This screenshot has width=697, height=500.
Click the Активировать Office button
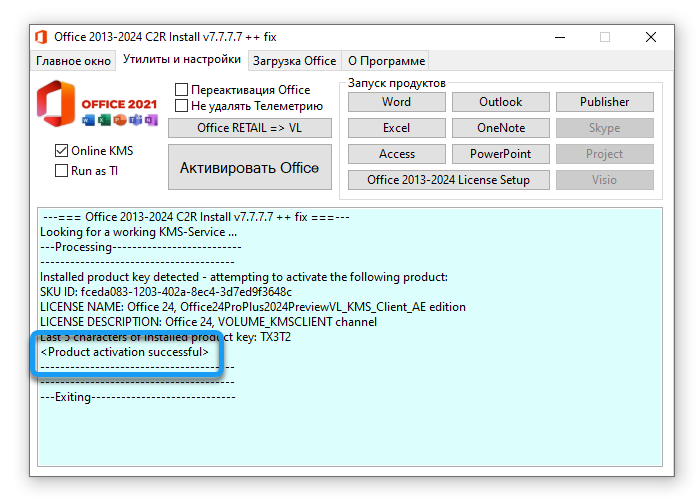[250, 168]
